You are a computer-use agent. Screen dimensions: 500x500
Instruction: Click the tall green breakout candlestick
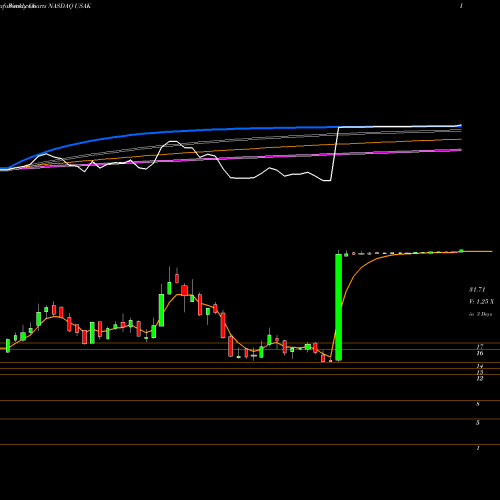[x=338, y=307]
